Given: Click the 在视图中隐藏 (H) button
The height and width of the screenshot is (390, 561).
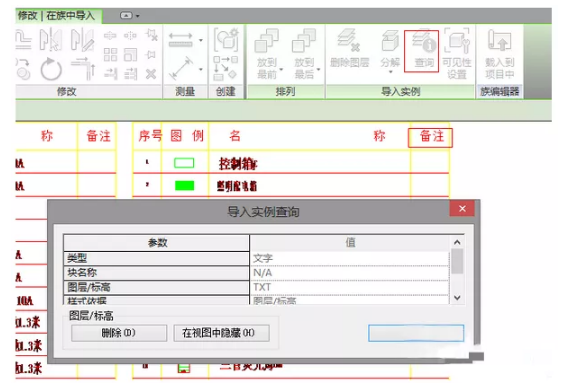Looking at the screenshot, I should point(221,333).
